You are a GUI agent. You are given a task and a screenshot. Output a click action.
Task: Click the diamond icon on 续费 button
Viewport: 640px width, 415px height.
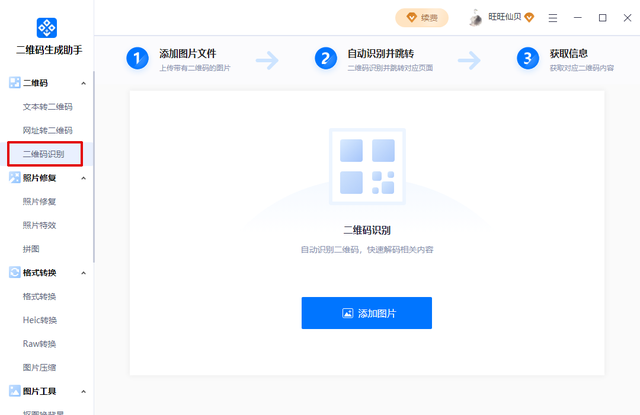(411, 18)
